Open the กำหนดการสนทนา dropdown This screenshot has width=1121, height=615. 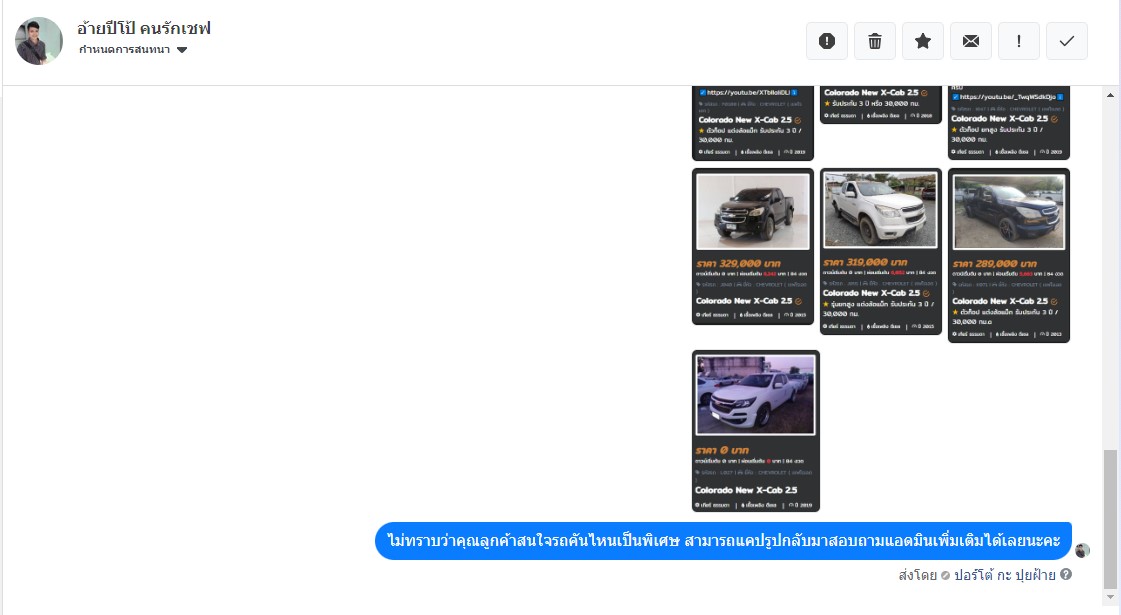pos(133,49)
